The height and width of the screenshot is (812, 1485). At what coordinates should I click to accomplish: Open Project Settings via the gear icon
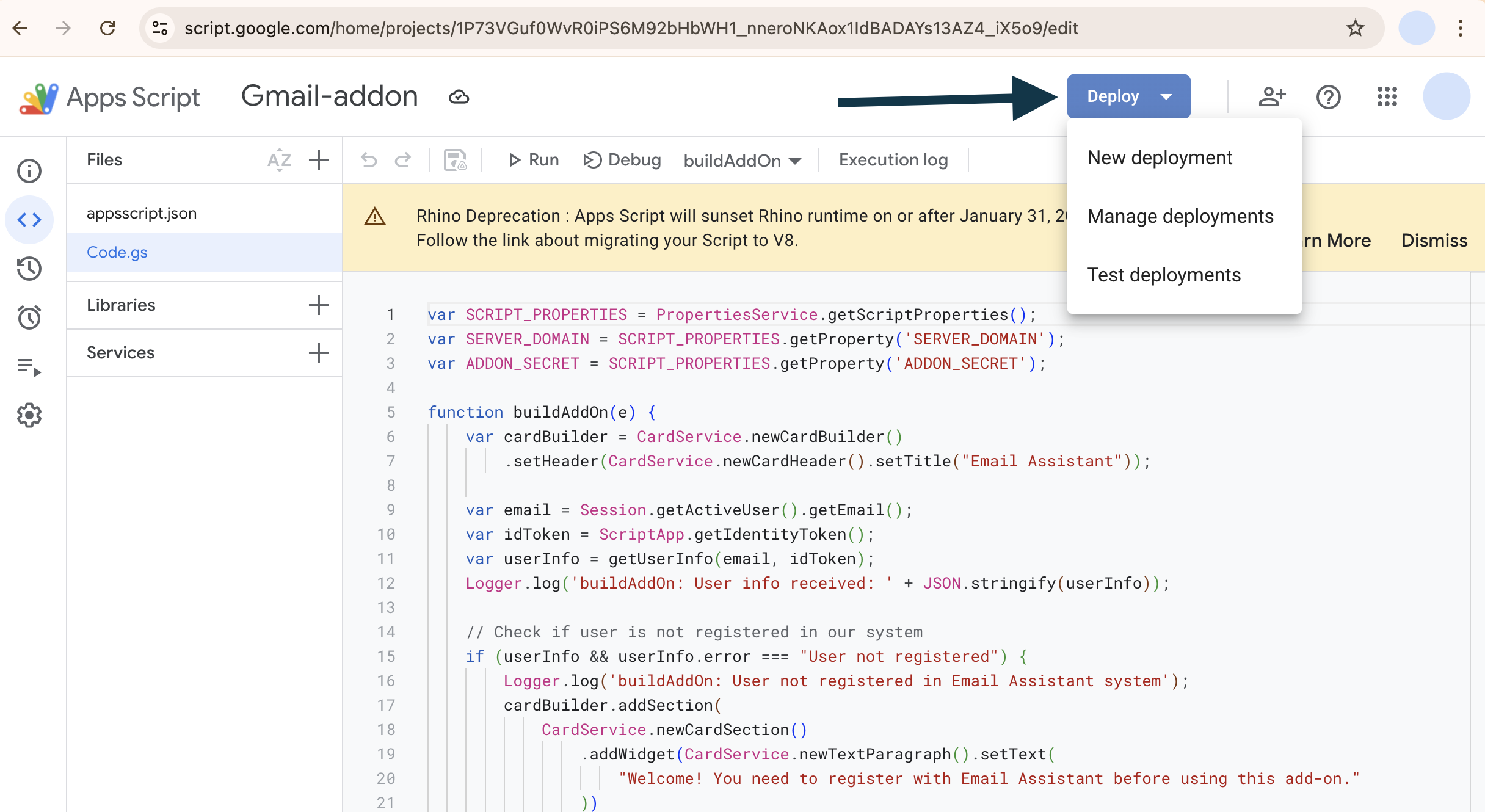click(x=29, y=415)
